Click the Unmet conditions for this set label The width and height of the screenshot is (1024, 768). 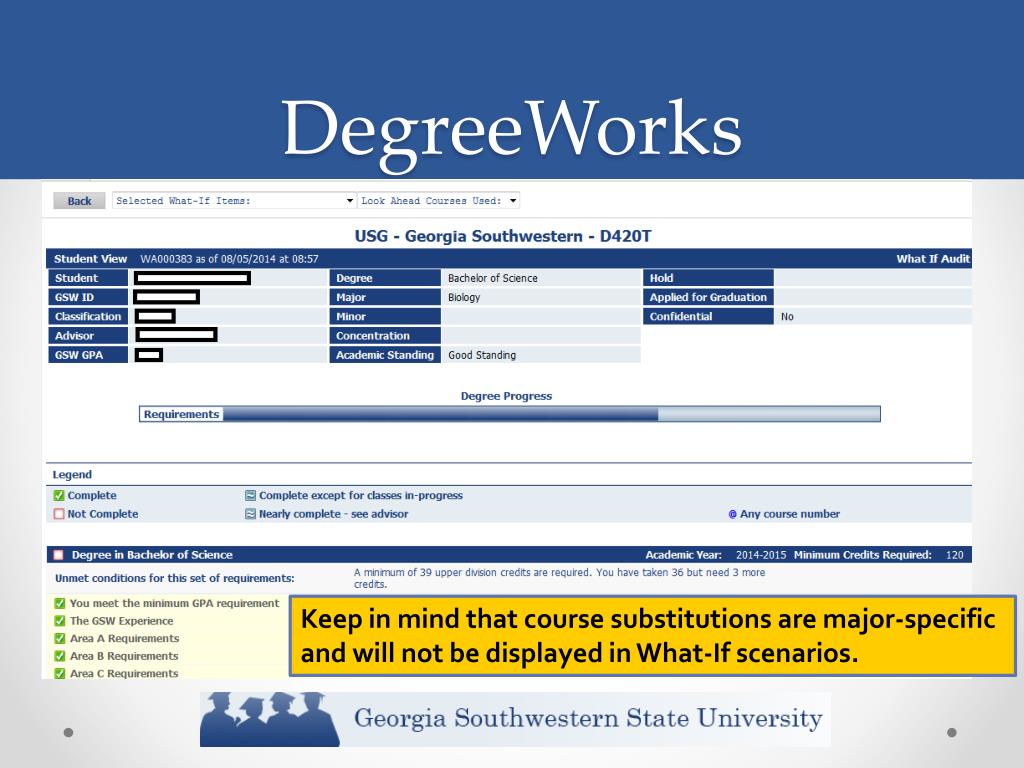(174, 578)
